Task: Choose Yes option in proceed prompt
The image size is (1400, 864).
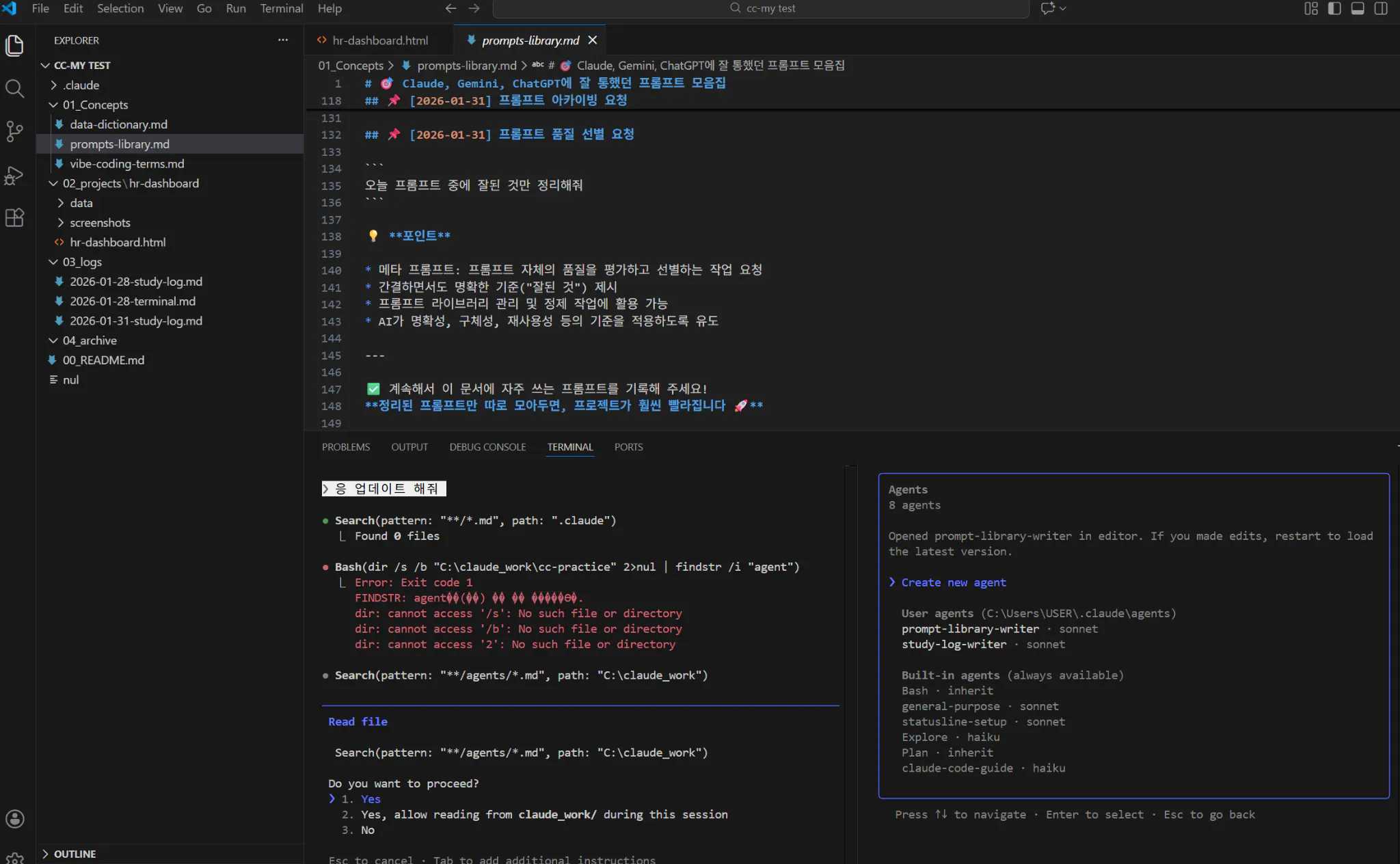Action: [371, 799]
